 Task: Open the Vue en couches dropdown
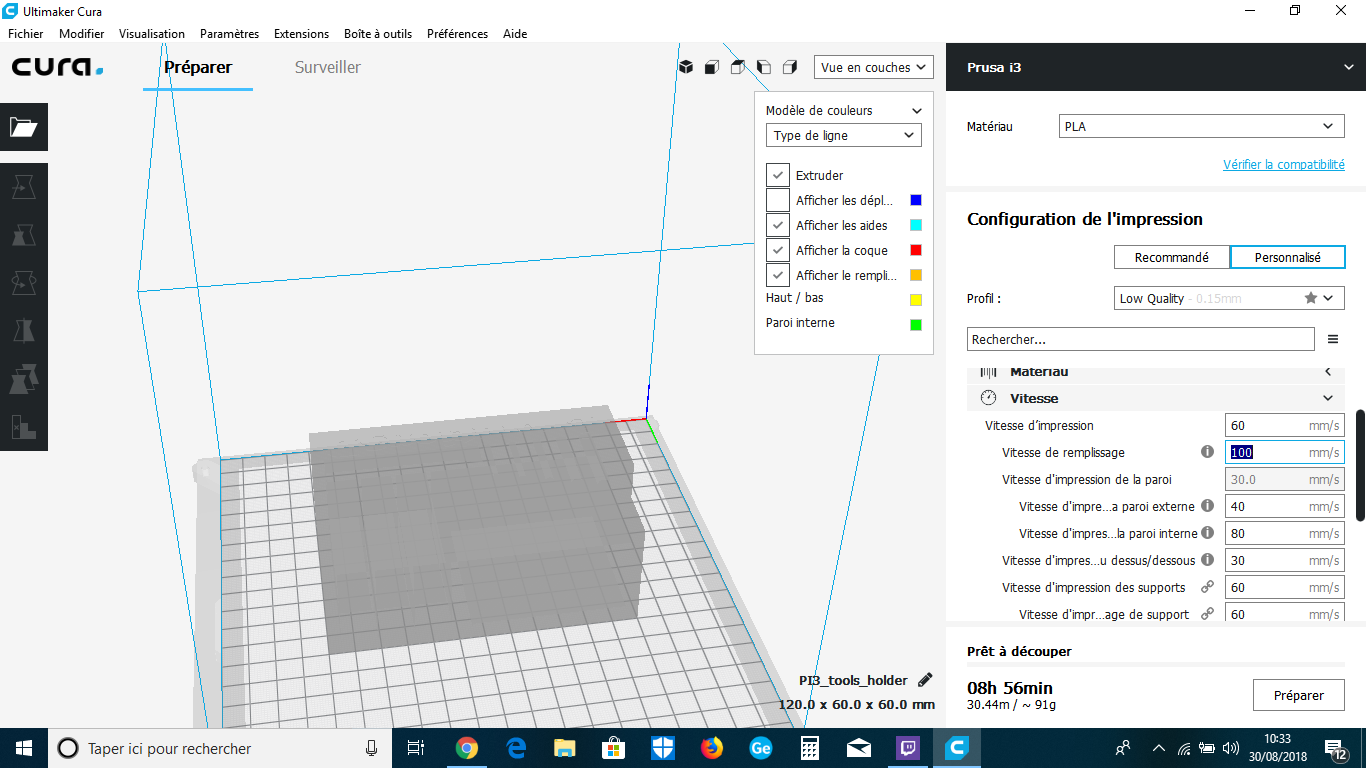tap(873, 67)
